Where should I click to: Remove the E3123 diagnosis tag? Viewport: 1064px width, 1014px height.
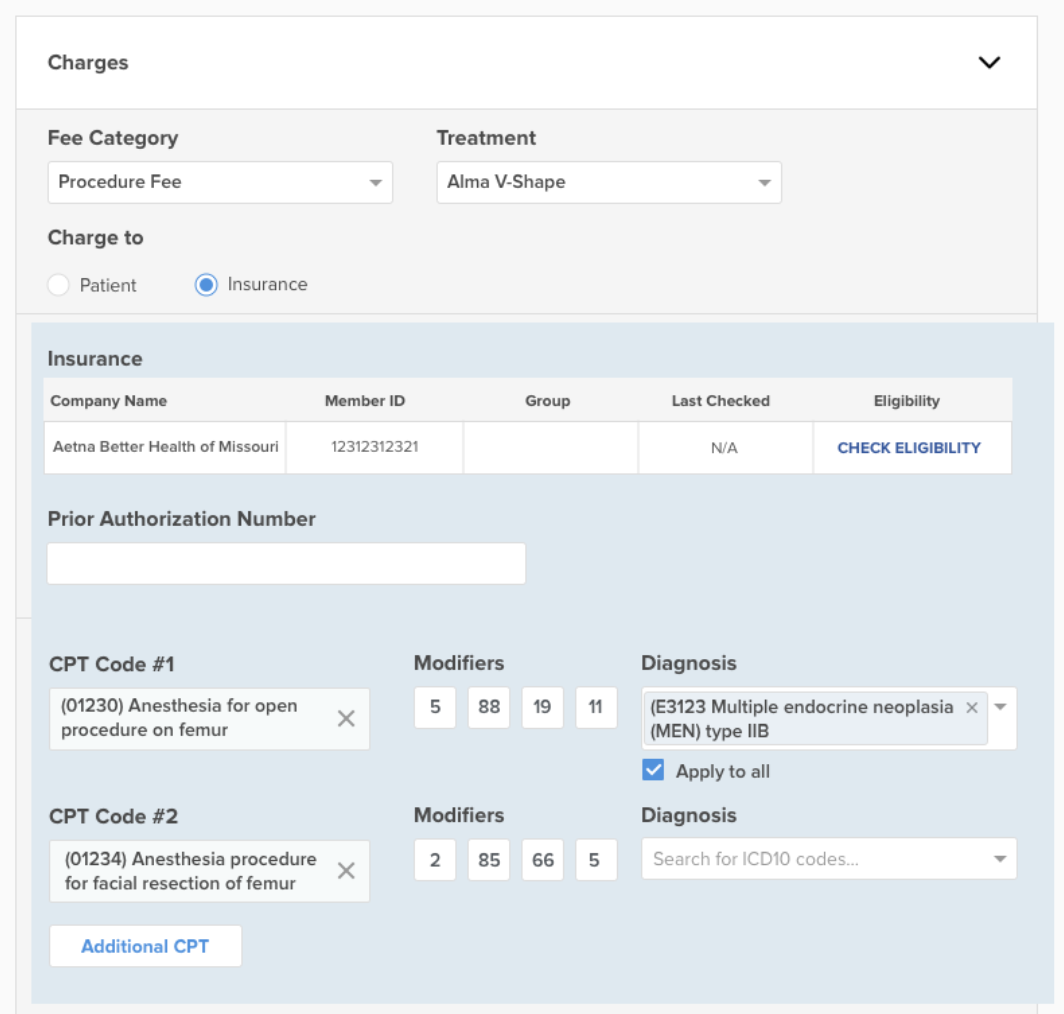pyautogui.click(x=972, y=707)
